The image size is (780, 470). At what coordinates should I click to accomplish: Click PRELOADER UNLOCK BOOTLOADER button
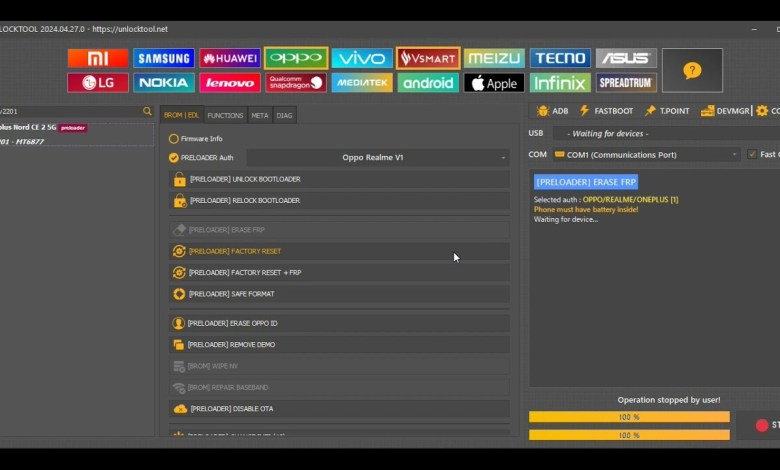[x=339, y=180]
